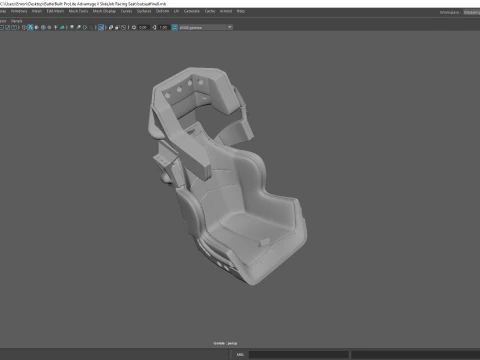Toggle X-Ray display icon
This screenshot has width=480, height=360.
pos(111,27)
